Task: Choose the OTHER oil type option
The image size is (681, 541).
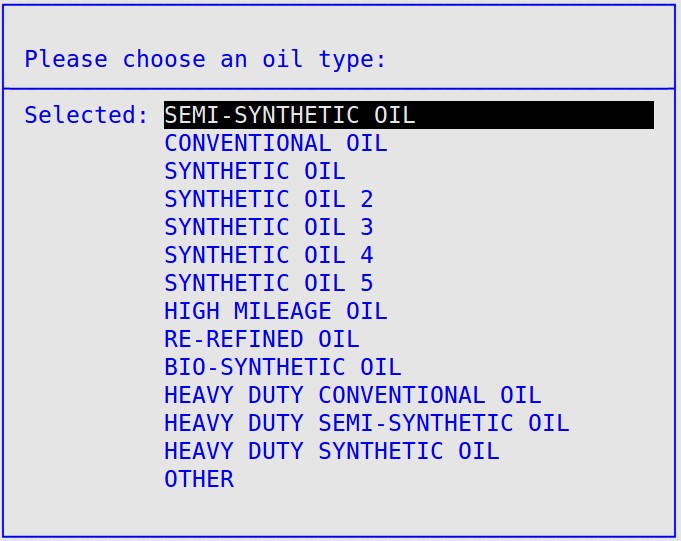Action: click(x=199, y=479)
